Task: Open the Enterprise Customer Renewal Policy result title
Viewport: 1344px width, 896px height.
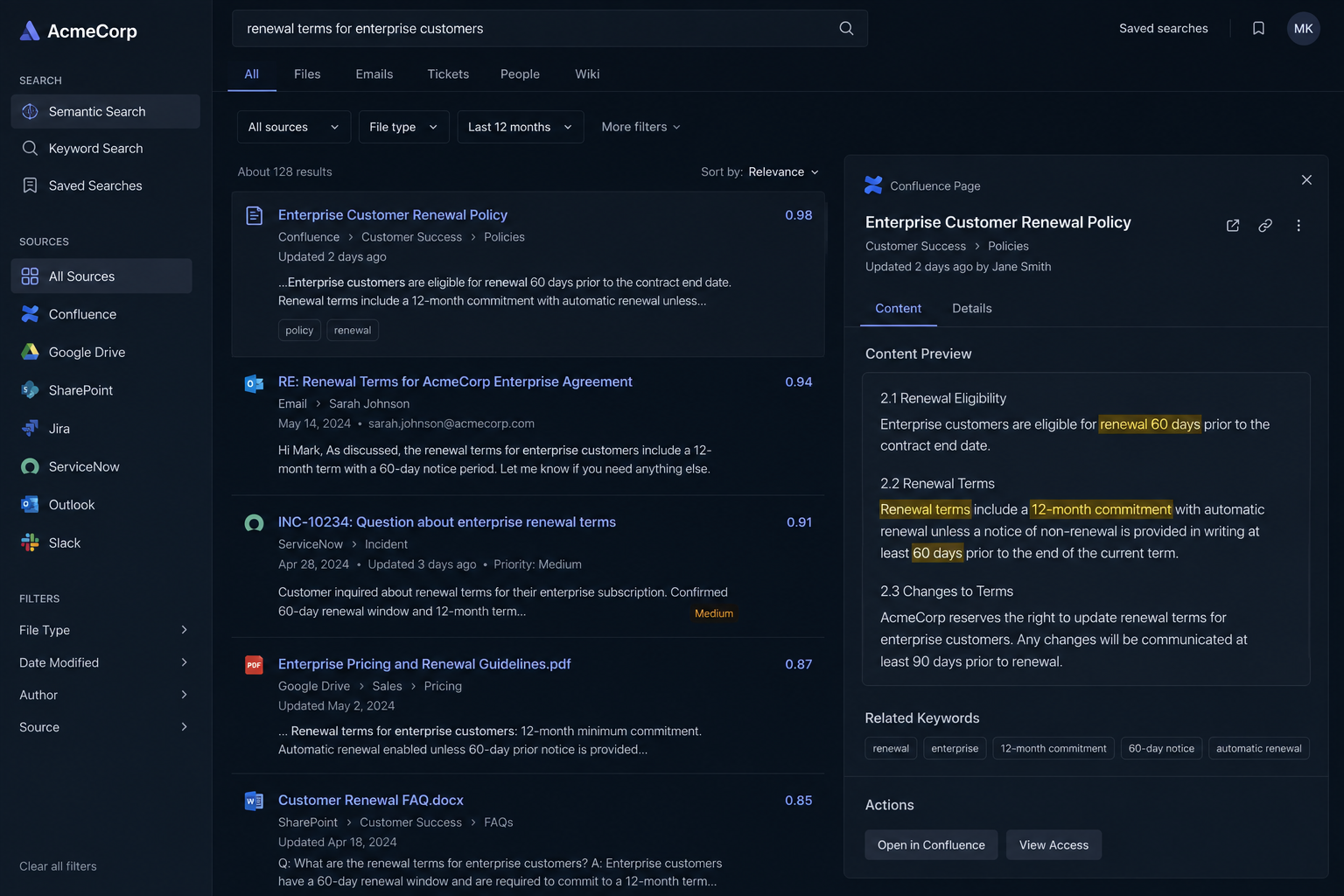Action: click(393, 215)
